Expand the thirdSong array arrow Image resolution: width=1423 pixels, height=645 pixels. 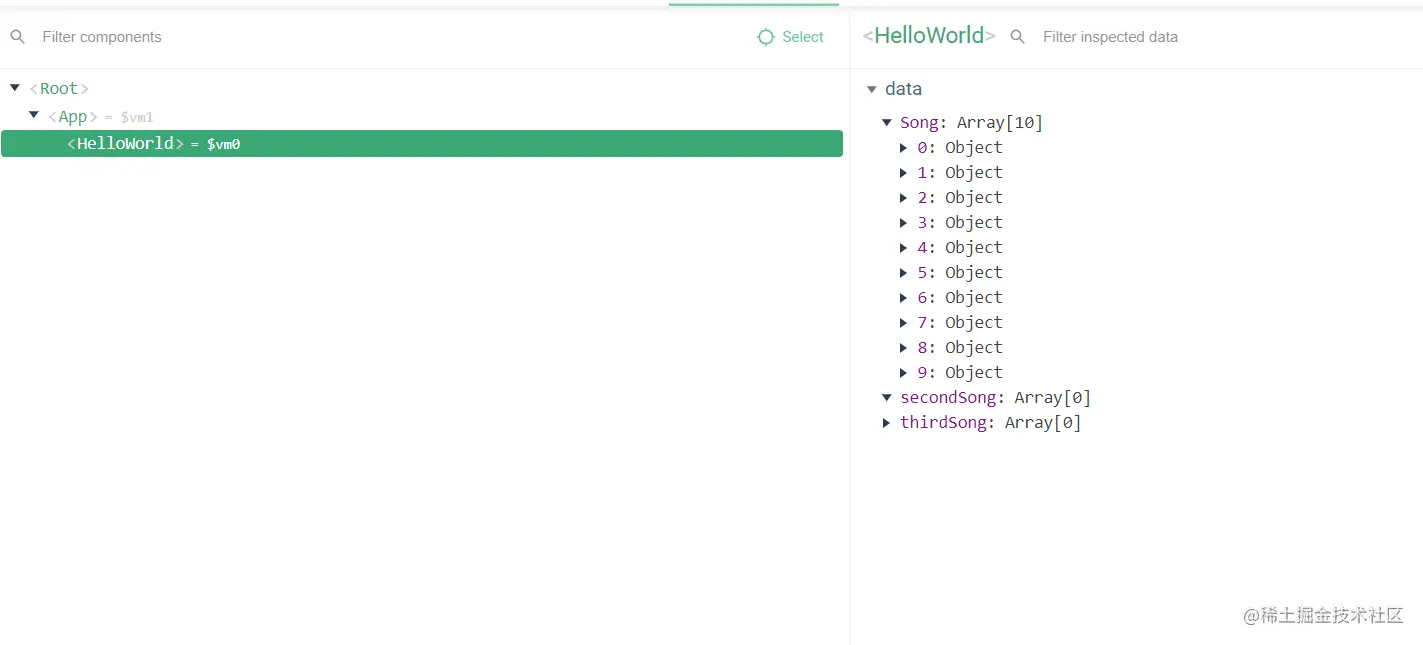pyautogui.click(x=886, y=423)
